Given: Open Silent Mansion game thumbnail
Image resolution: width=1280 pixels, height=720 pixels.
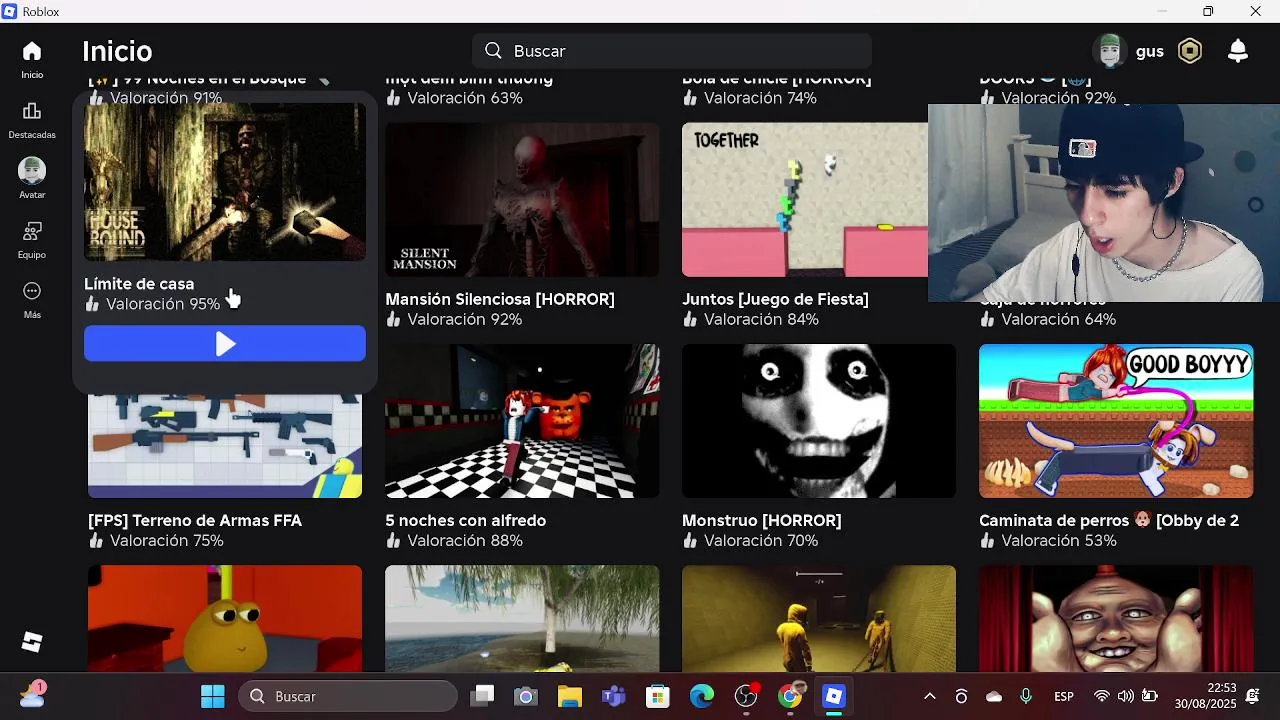Looking at the screenshot, I should (x=522, y=200).
